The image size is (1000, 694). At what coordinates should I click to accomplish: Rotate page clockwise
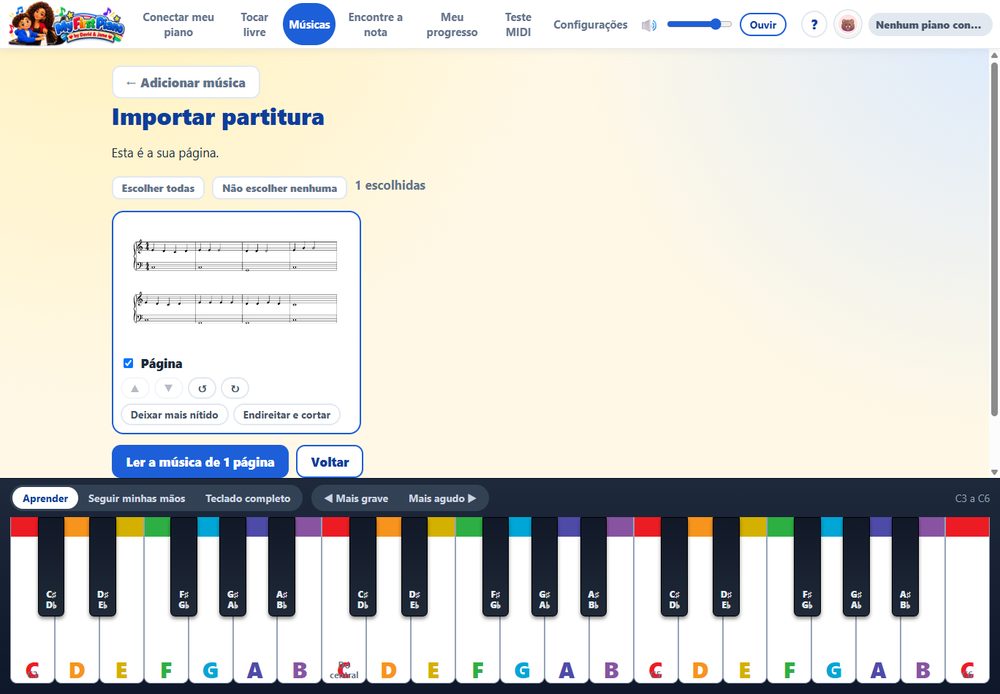click(235, 388)
